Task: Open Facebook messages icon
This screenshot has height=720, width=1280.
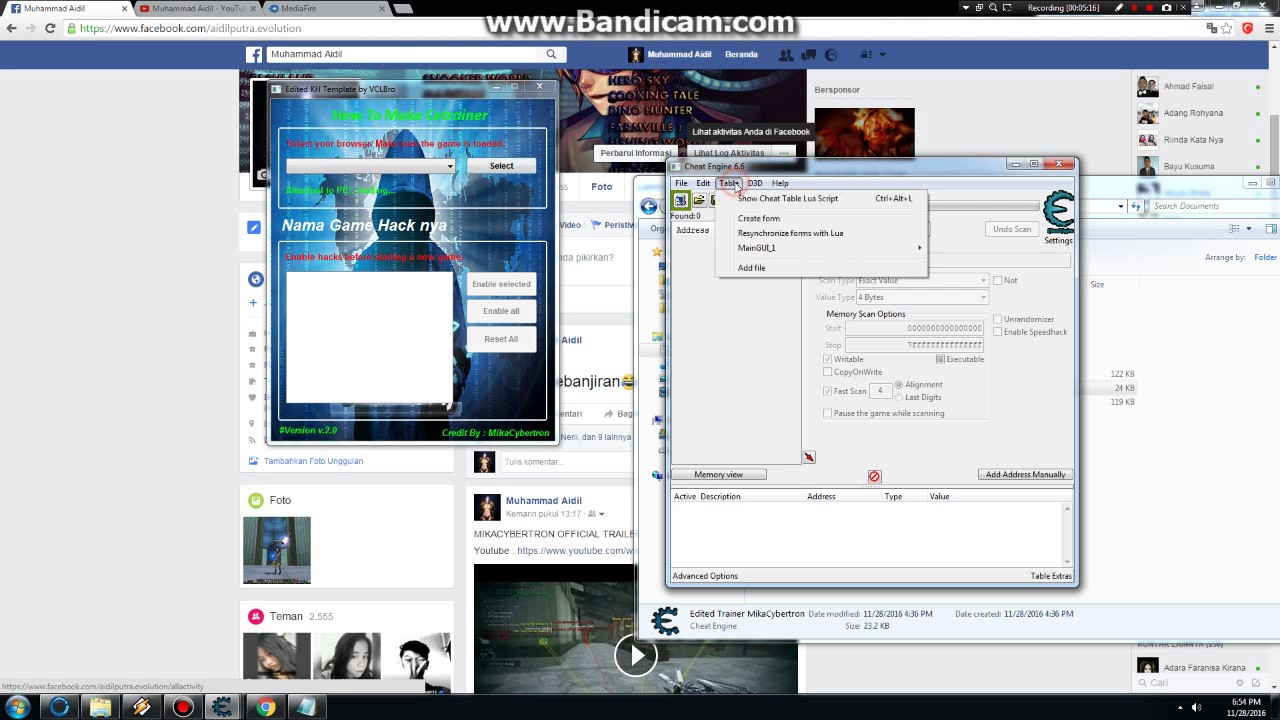Action: pos(809,55)
